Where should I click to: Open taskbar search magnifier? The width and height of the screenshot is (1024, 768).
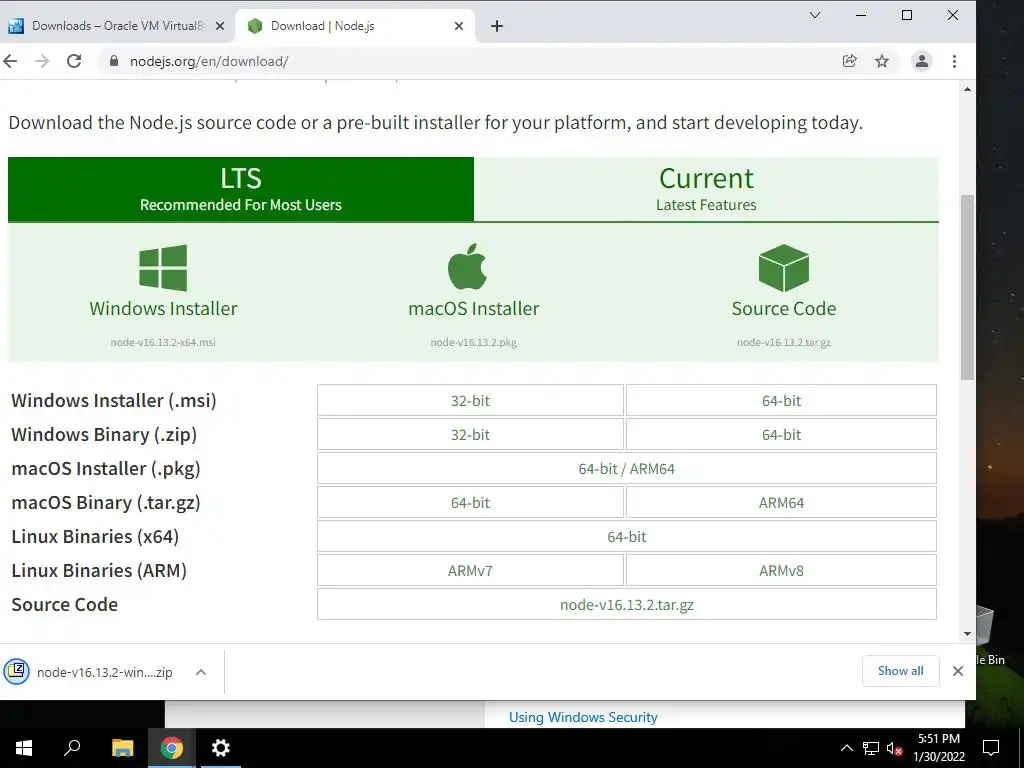pyautogui.click(x=72, y=748)
